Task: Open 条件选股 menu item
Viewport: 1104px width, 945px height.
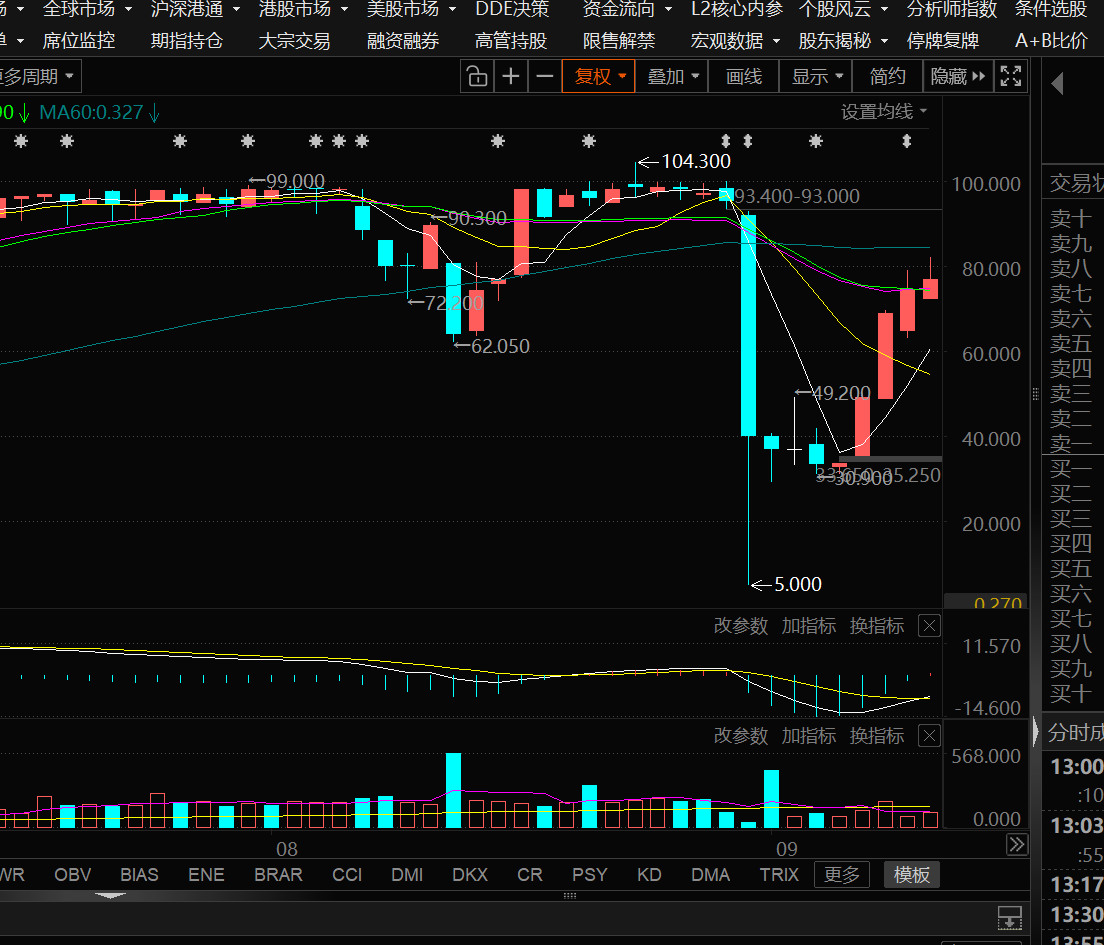Action: [x=1050, y=9]
